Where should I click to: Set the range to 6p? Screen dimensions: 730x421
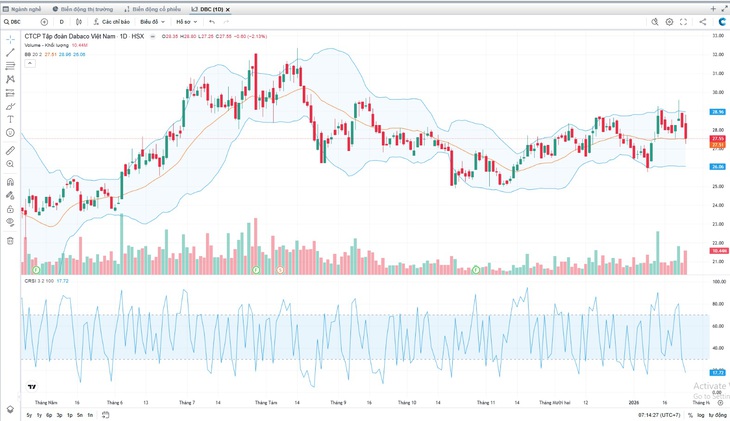pyautogui.click(x=49, y=415)
